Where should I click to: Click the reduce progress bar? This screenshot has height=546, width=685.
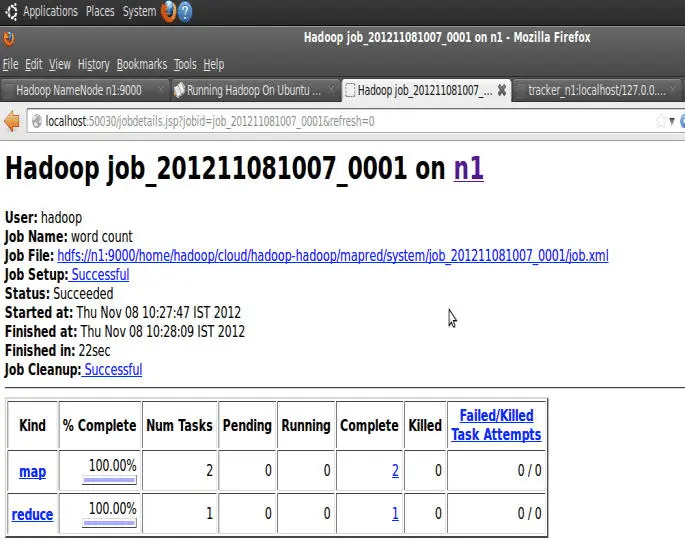pos(109,523)
